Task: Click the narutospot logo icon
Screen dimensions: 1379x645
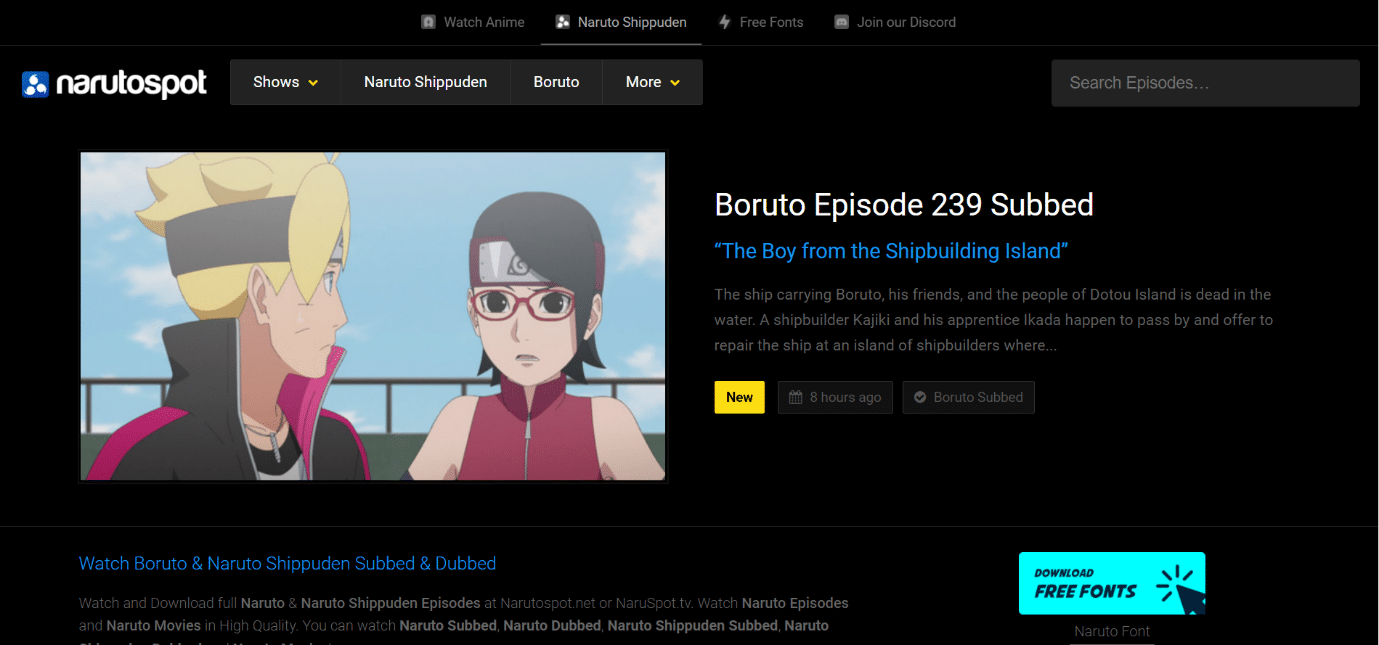Action: (x=35, y=84)
